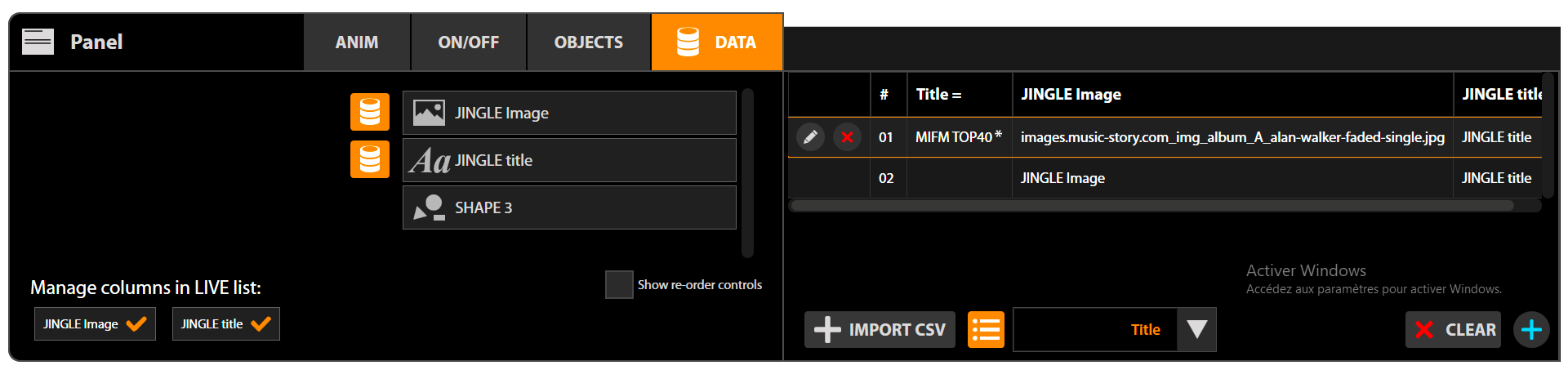Enable Show re-order controls checkbox
This screenshot has height=370, width=1568.
[619, 285]
